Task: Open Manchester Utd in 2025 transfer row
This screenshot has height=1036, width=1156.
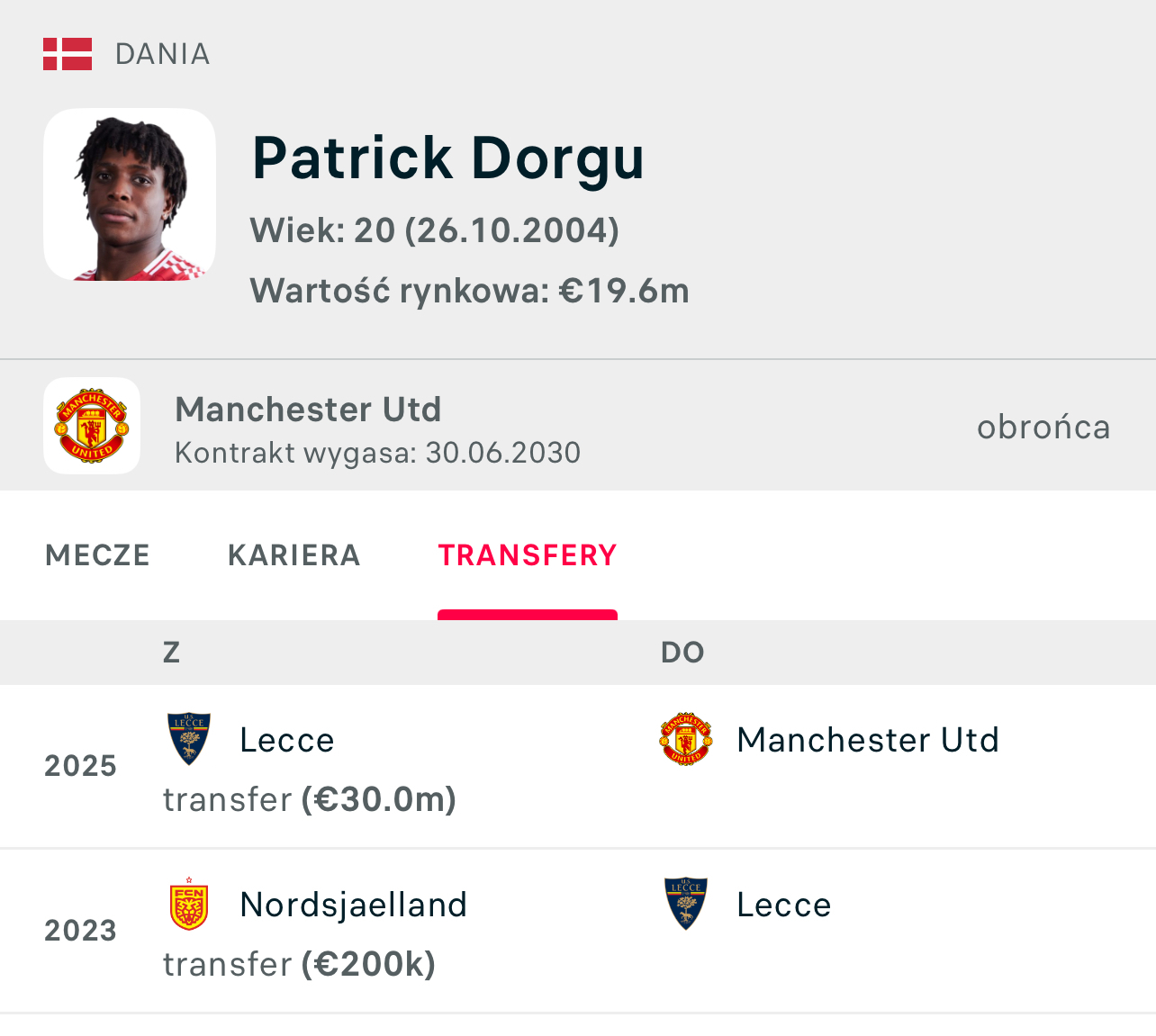Action: click(868, 740)
